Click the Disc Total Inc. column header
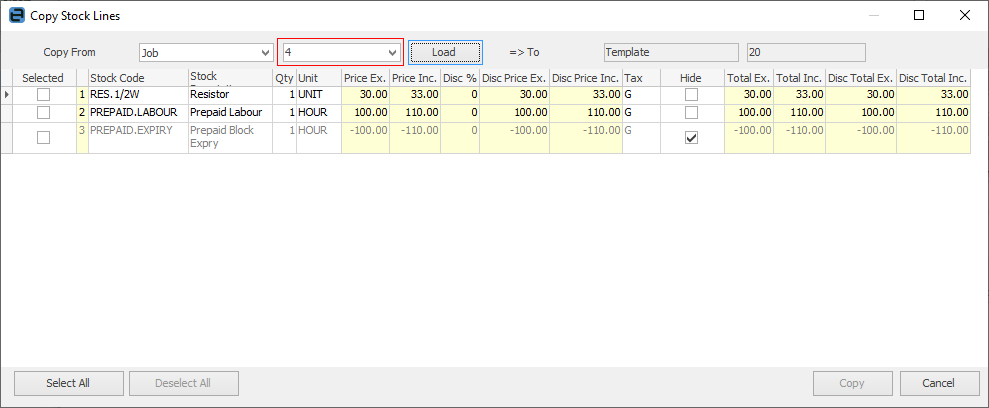Image resolution: width=989 pixels, height=408 pixels. pyautogui.click(x=933, y=78)
